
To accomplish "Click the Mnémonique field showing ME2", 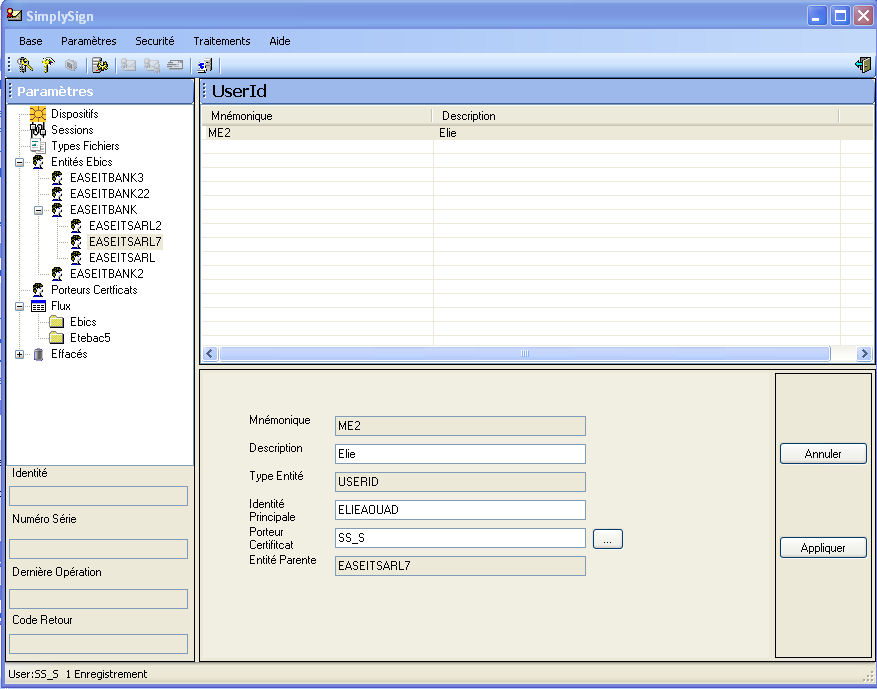I will [460, 426].
